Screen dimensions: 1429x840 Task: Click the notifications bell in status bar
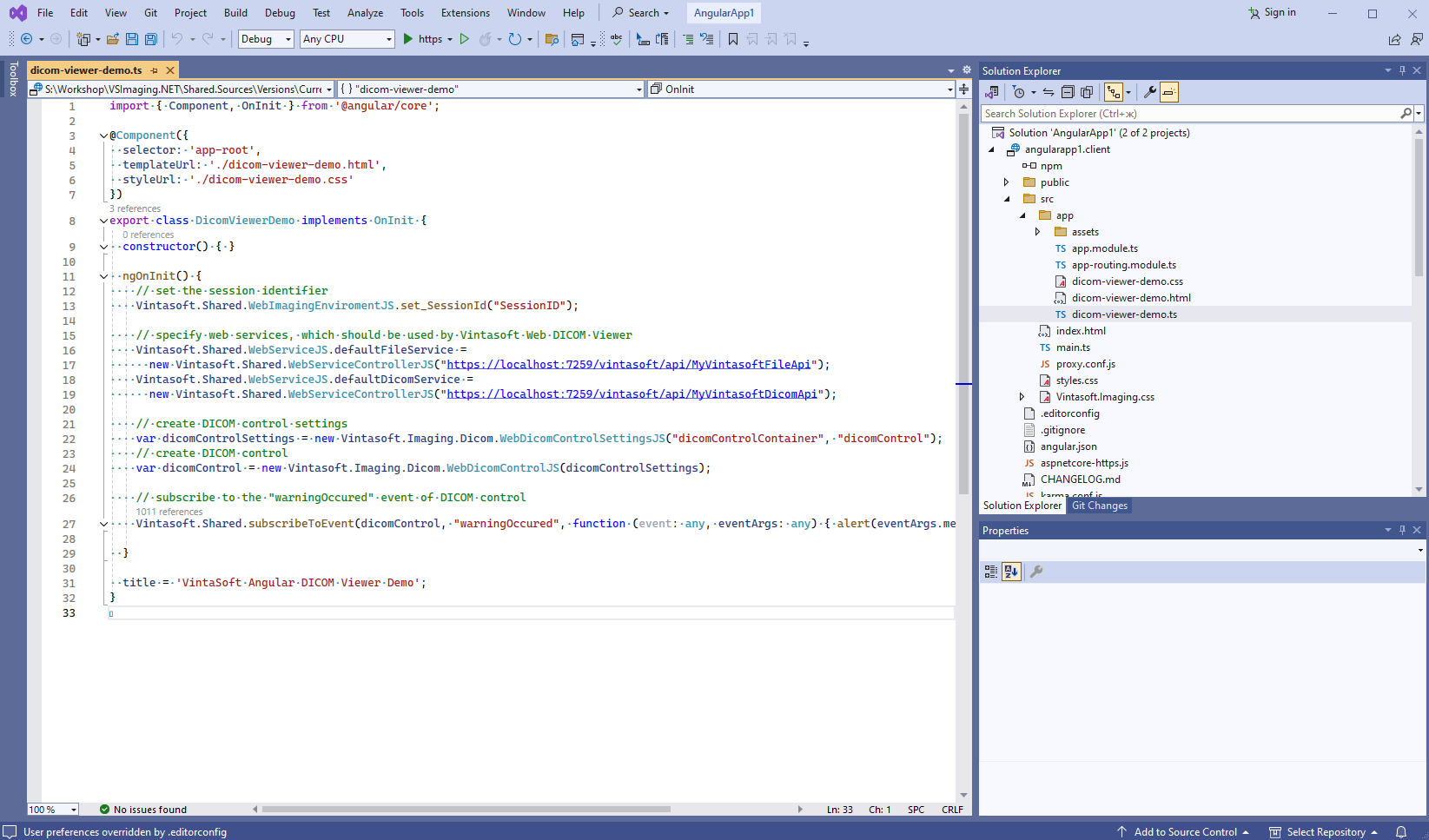pos(1401,832)
